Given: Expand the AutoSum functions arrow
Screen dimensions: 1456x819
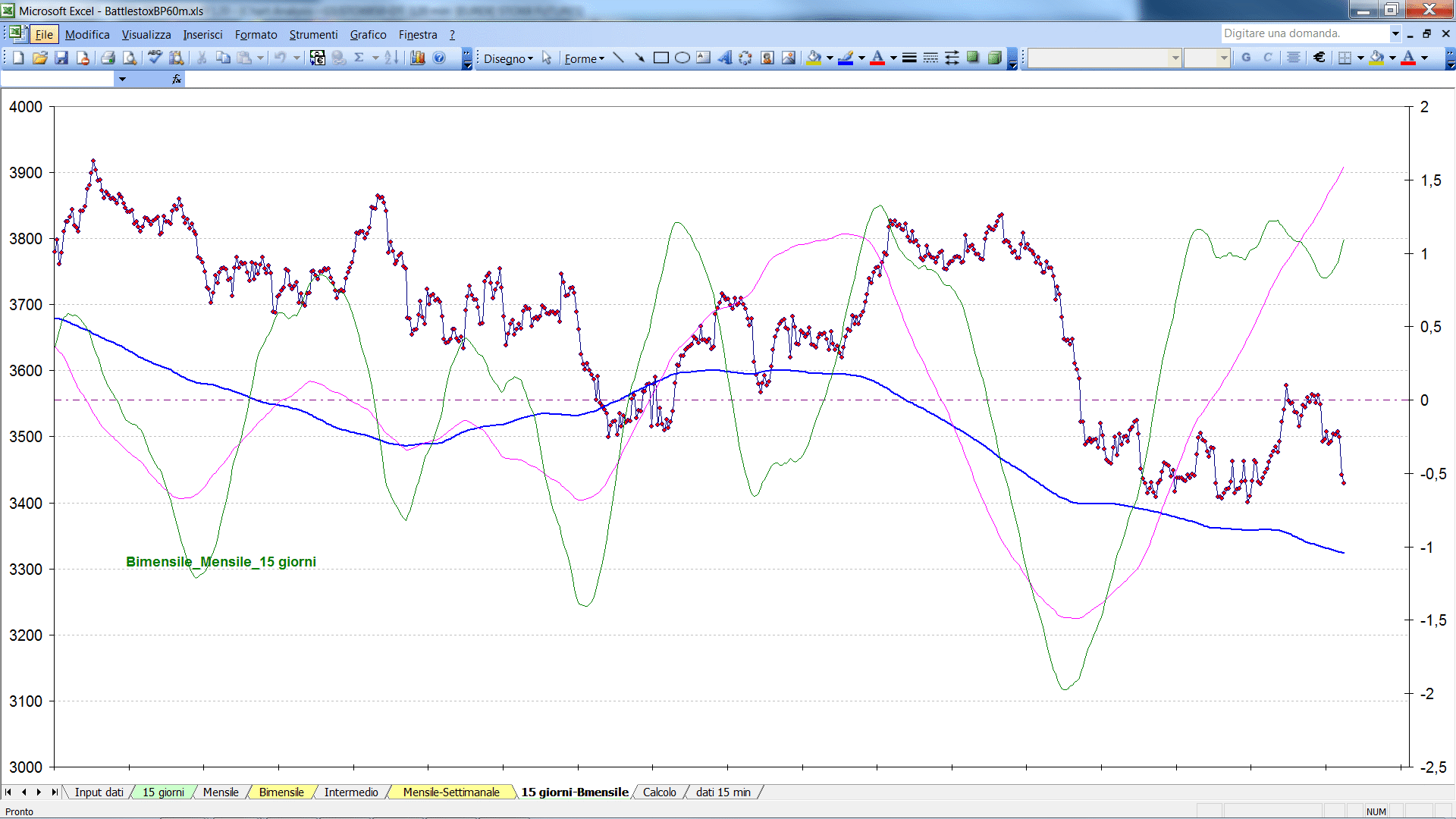Looking at the screenshot, I should (x=375, y=58).
